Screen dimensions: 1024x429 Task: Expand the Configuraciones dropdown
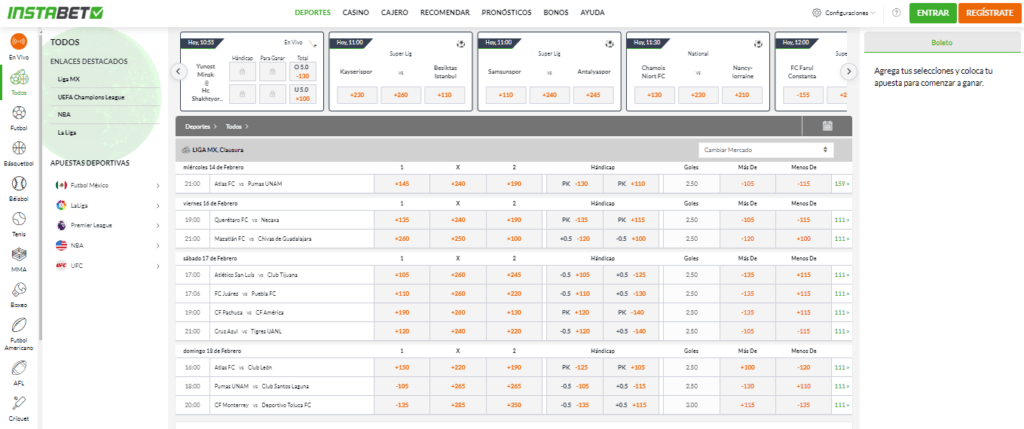tap(844, 13)
